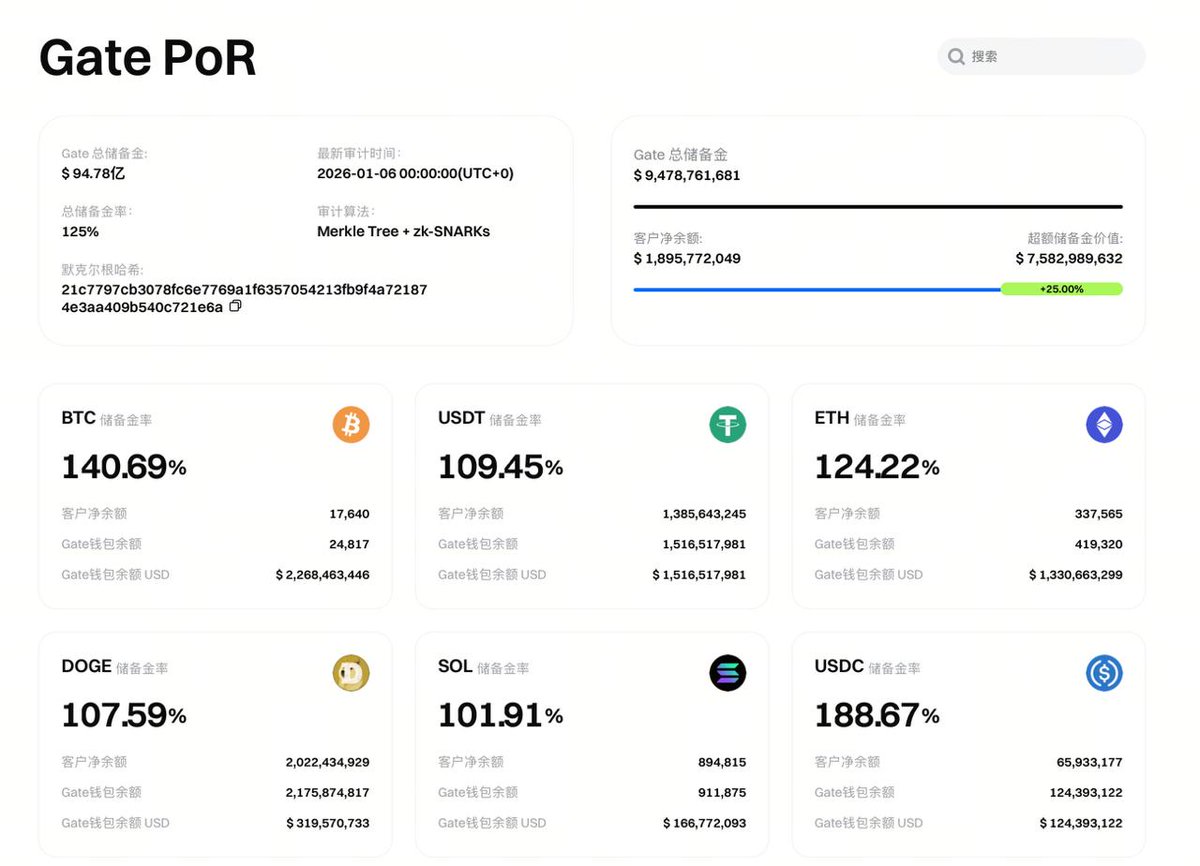The image size is (1200, 866).
Task: Copy the Merkle root hash
Action: point(235,307)
